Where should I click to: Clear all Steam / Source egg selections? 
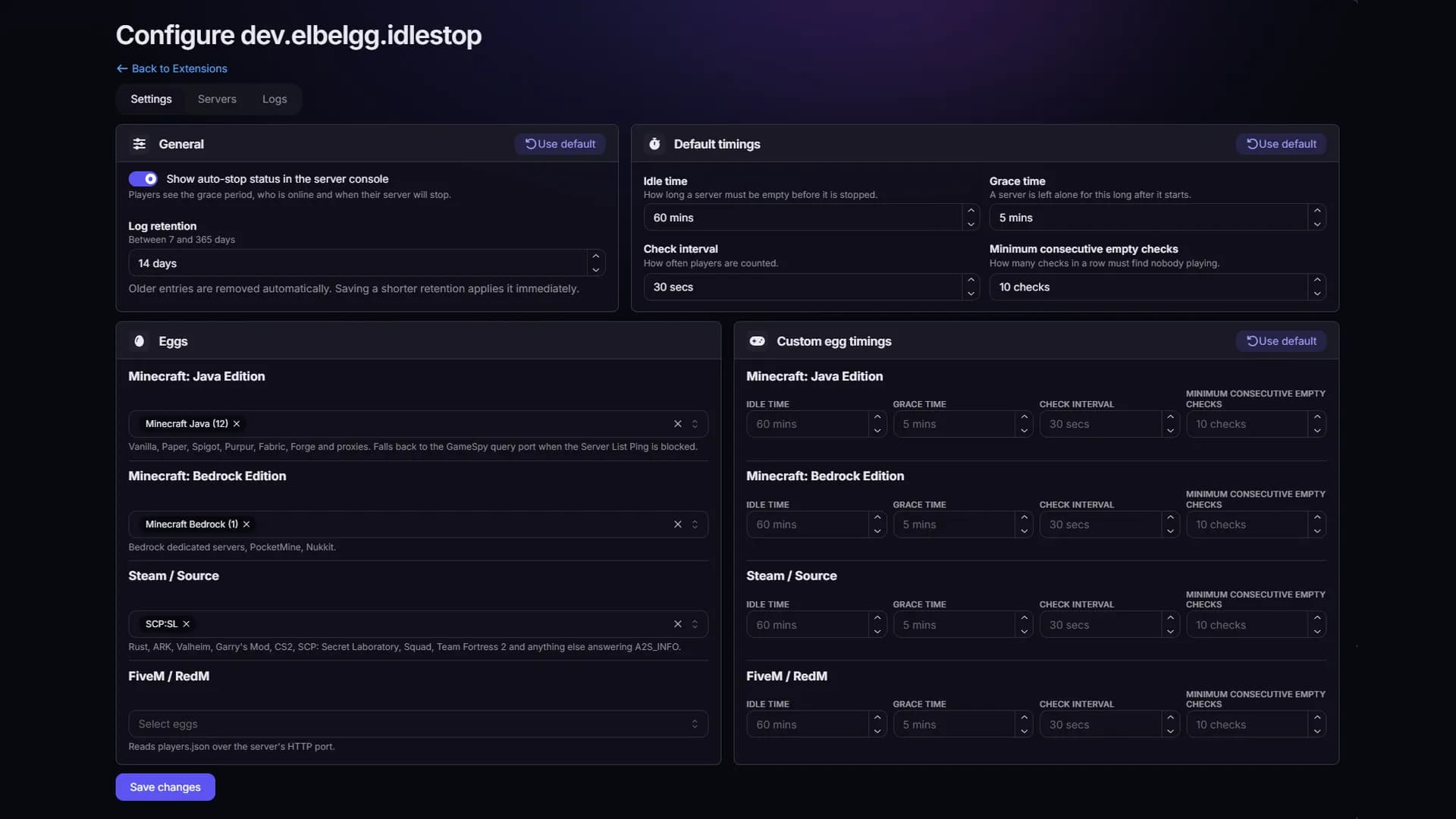pyautogui.click(x=678, y=624)
